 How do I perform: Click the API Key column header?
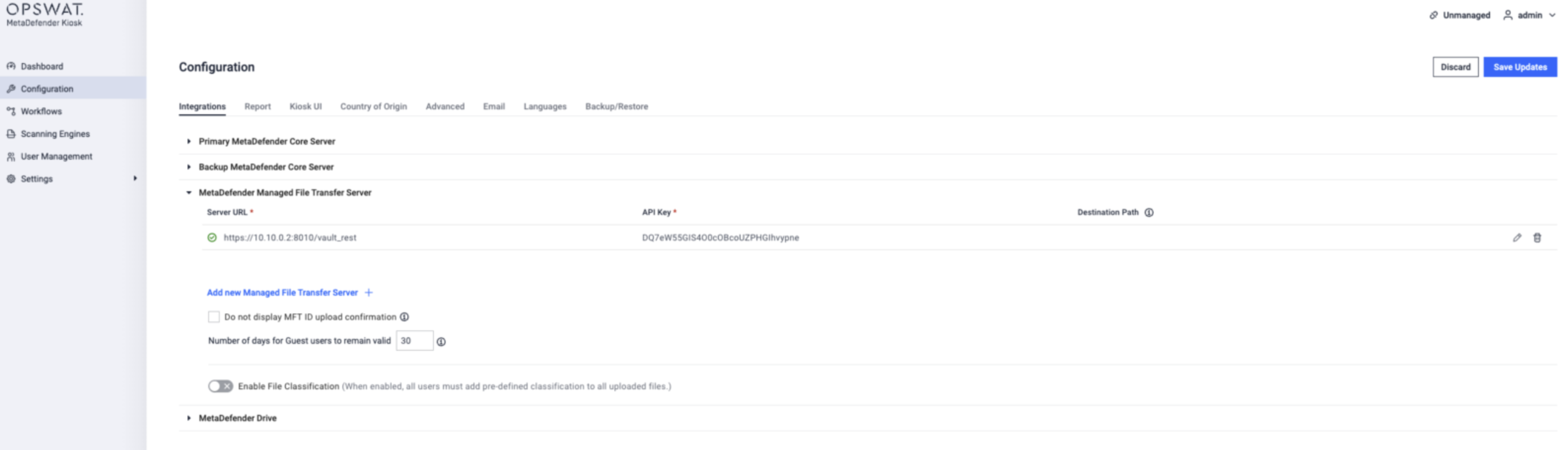point(656,212)
